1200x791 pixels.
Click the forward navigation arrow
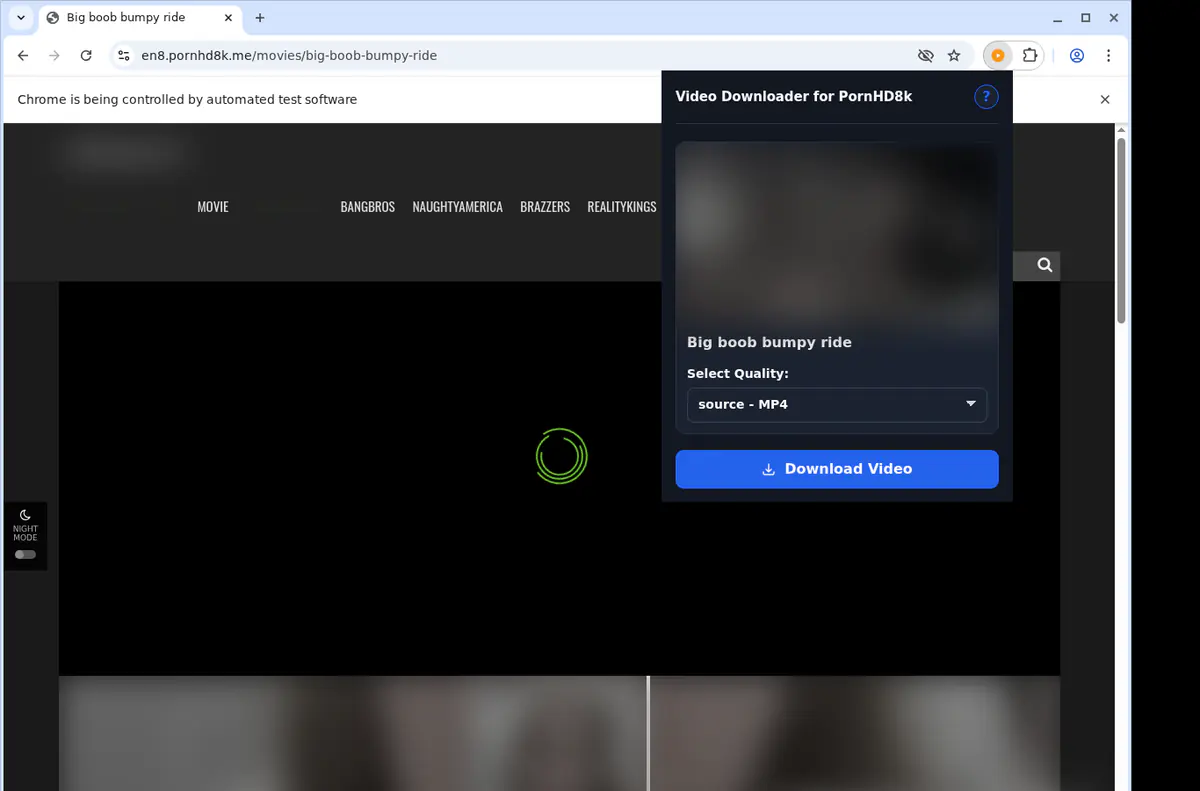(54, 56)
